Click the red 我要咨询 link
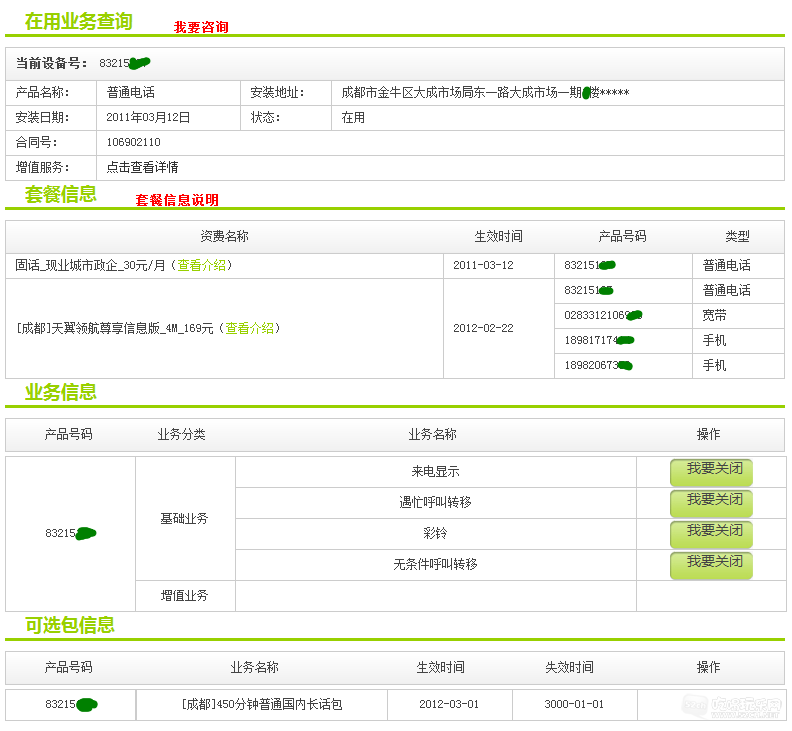Image resolution: width=792 pixels, height=731 pixels. [201, 27]
